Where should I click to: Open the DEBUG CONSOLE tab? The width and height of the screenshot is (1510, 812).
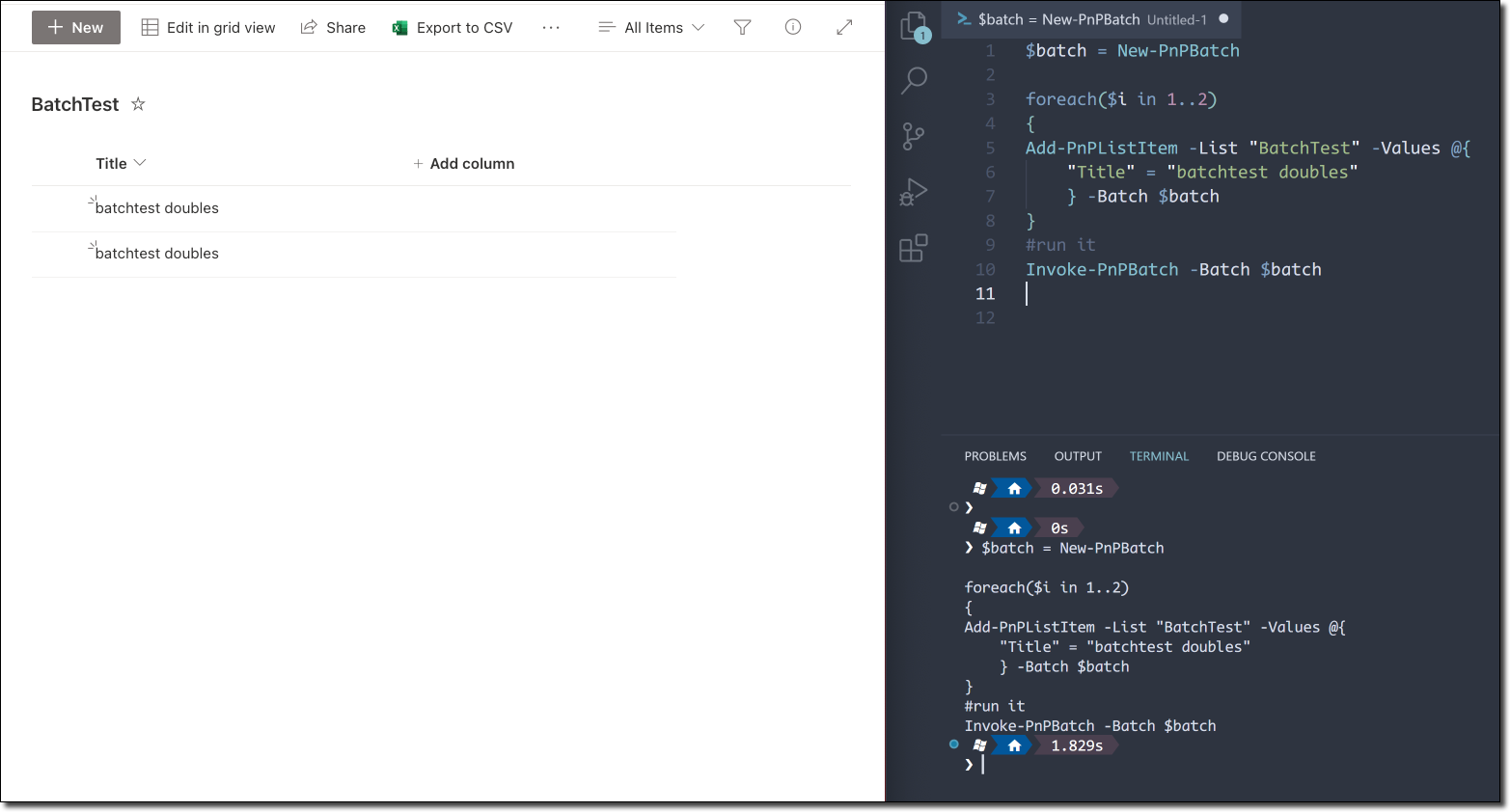[1266, 456]
